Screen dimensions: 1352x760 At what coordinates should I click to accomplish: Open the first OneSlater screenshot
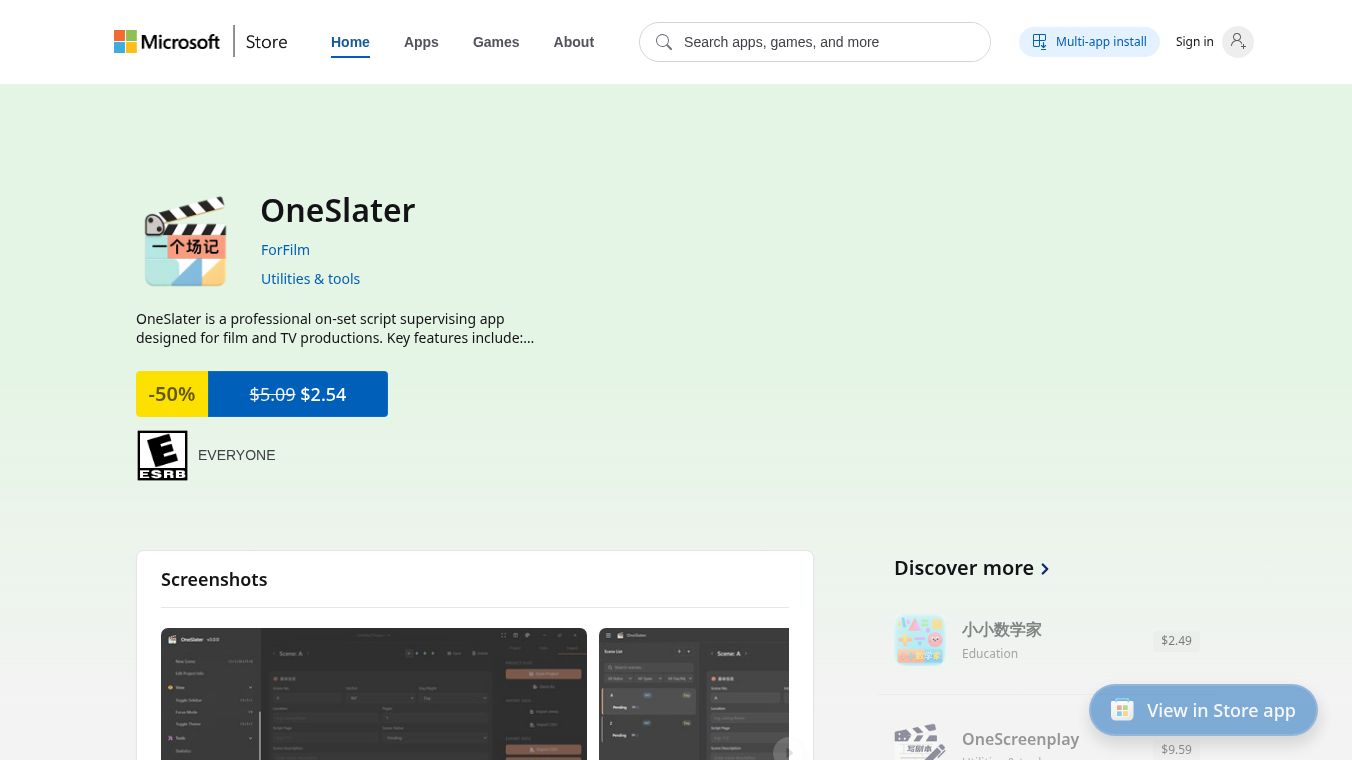(374, 694)
